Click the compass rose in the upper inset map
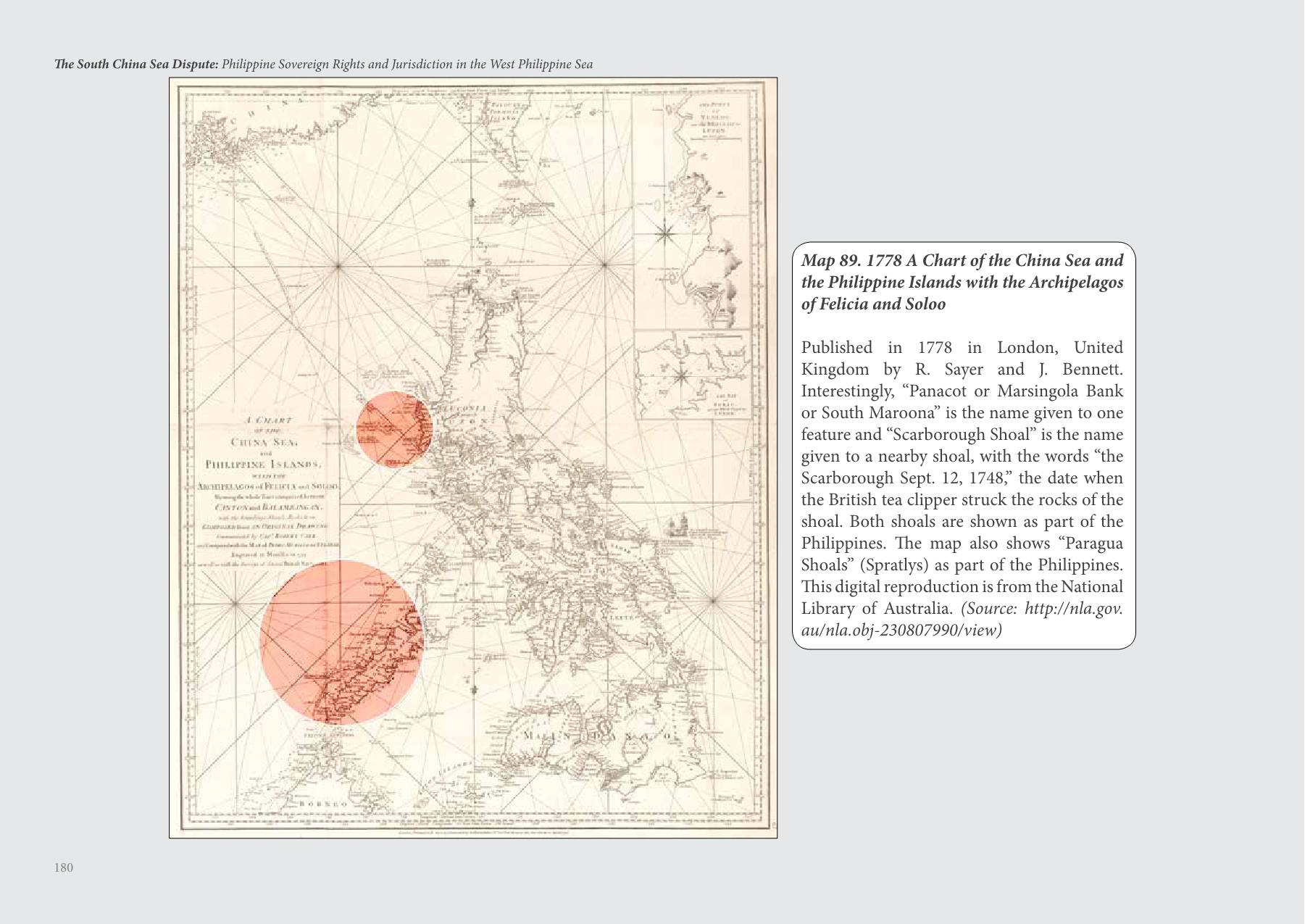Screen dimensions: 1305x924 click(664, 233)
